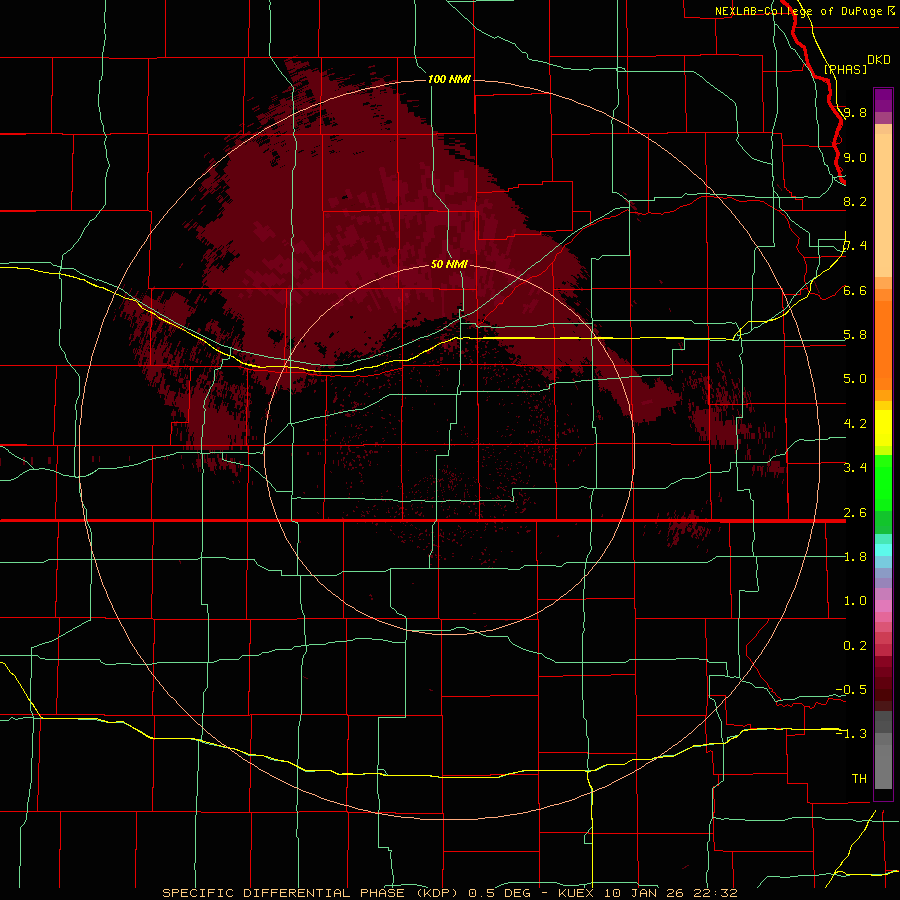Click the DKD legend unit label

coord(879,60)
